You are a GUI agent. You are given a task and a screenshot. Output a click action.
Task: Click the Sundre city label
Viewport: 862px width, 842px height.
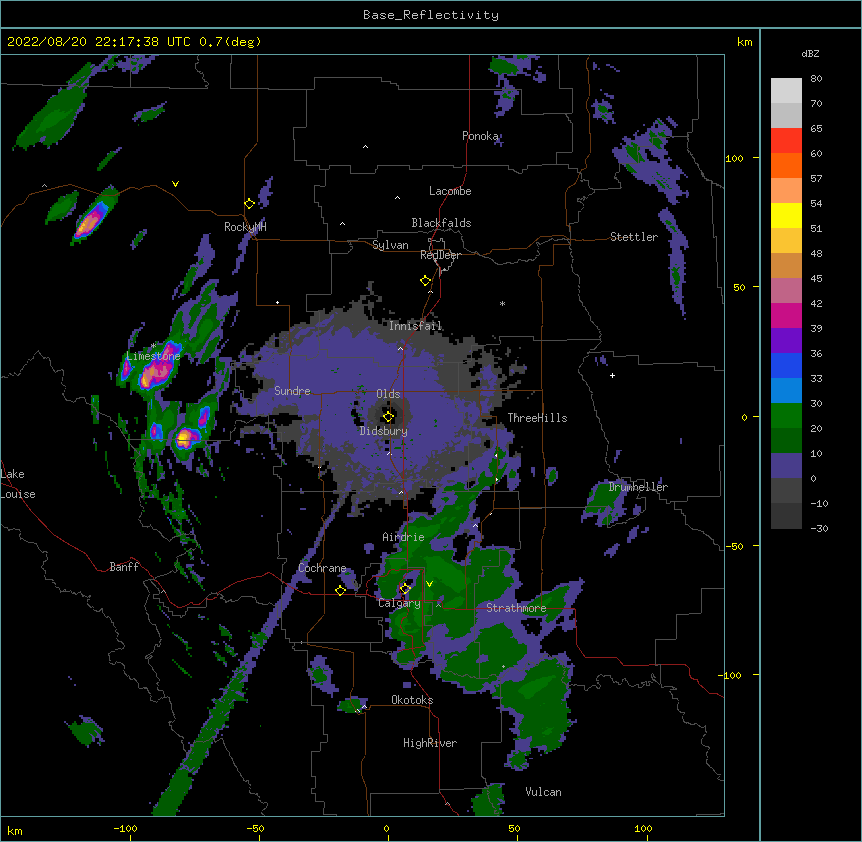coord(292,391)
